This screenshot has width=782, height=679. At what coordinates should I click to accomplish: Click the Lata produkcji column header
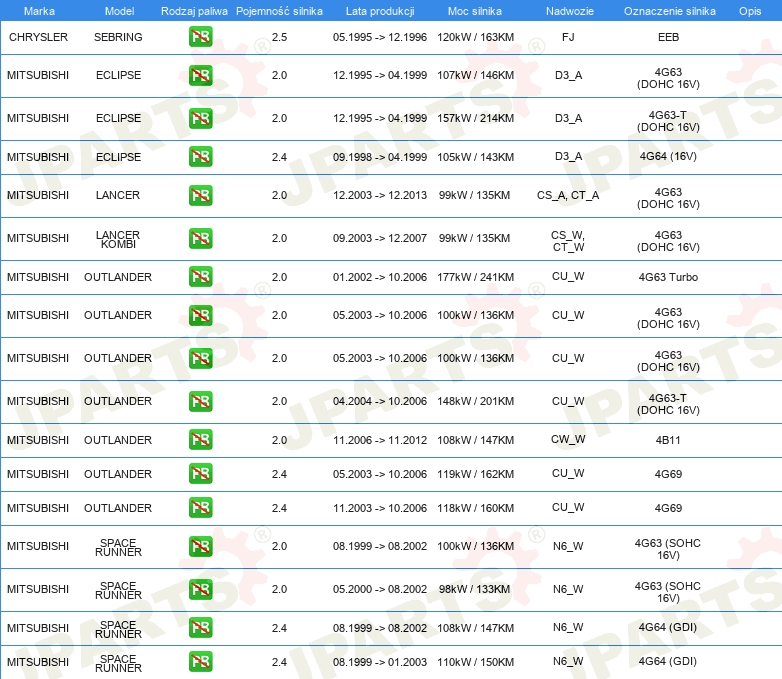380,11
